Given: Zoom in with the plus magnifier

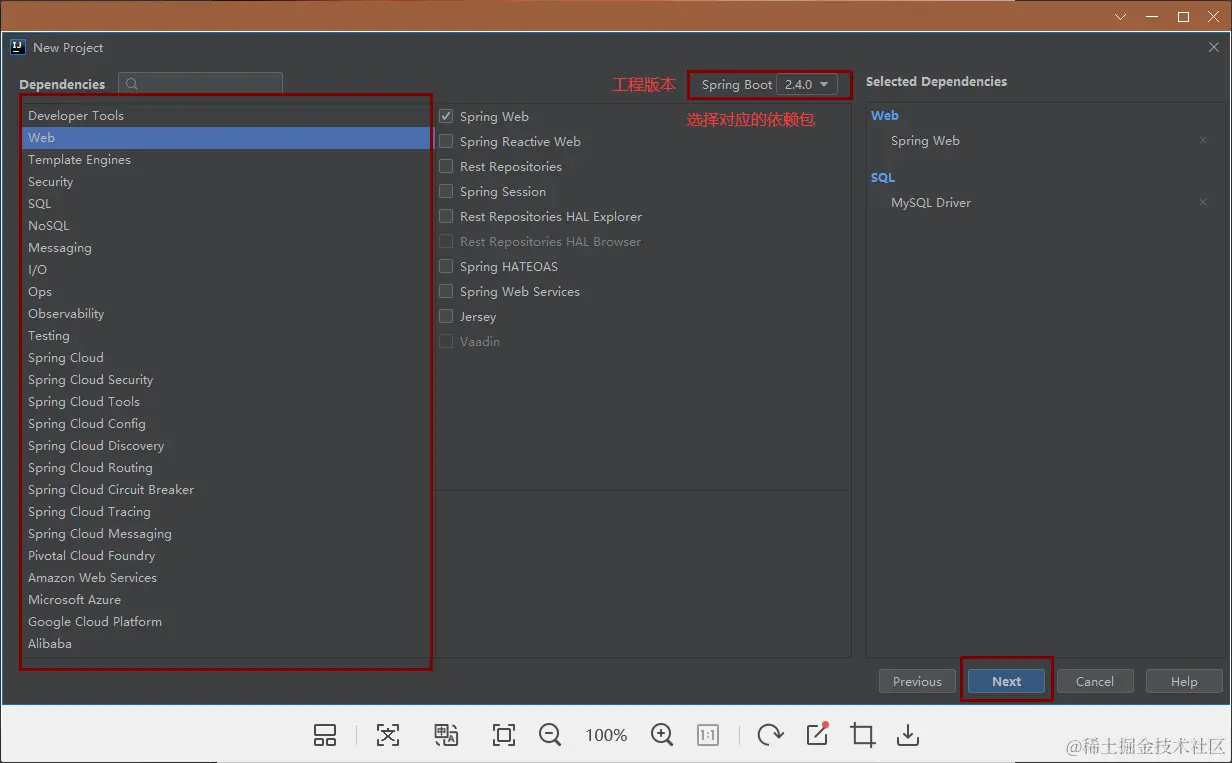Looking at the screenshot, I should tap(662, 735).
